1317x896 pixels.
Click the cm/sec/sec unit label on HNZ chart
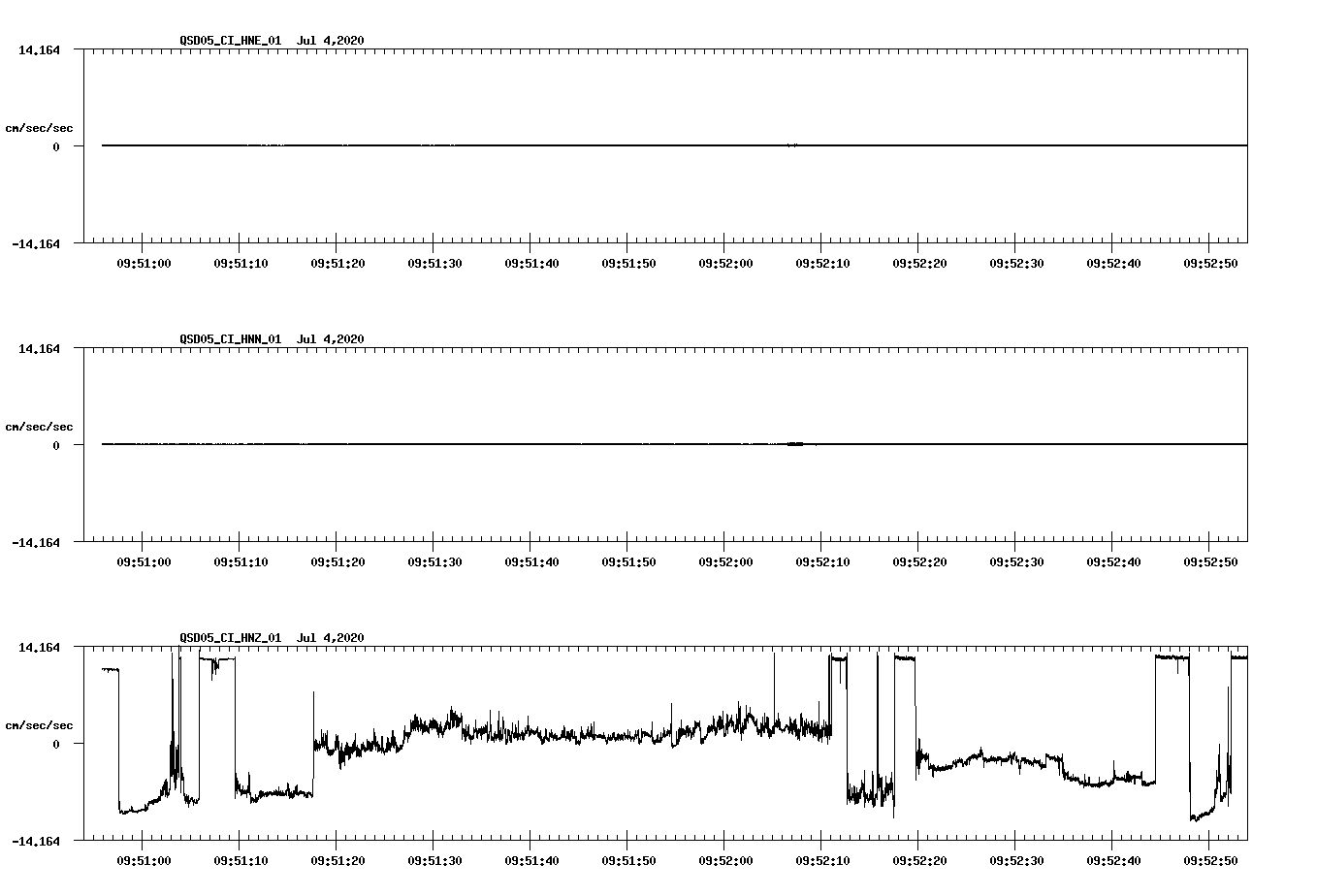pyautogui.click(x=39, y=725)
